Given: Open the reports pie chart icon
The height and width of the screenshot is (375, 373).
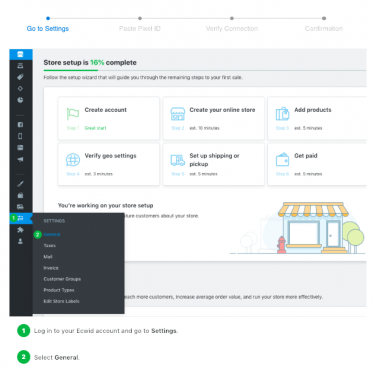Looking at the screenshot, I should pos(20,100).
